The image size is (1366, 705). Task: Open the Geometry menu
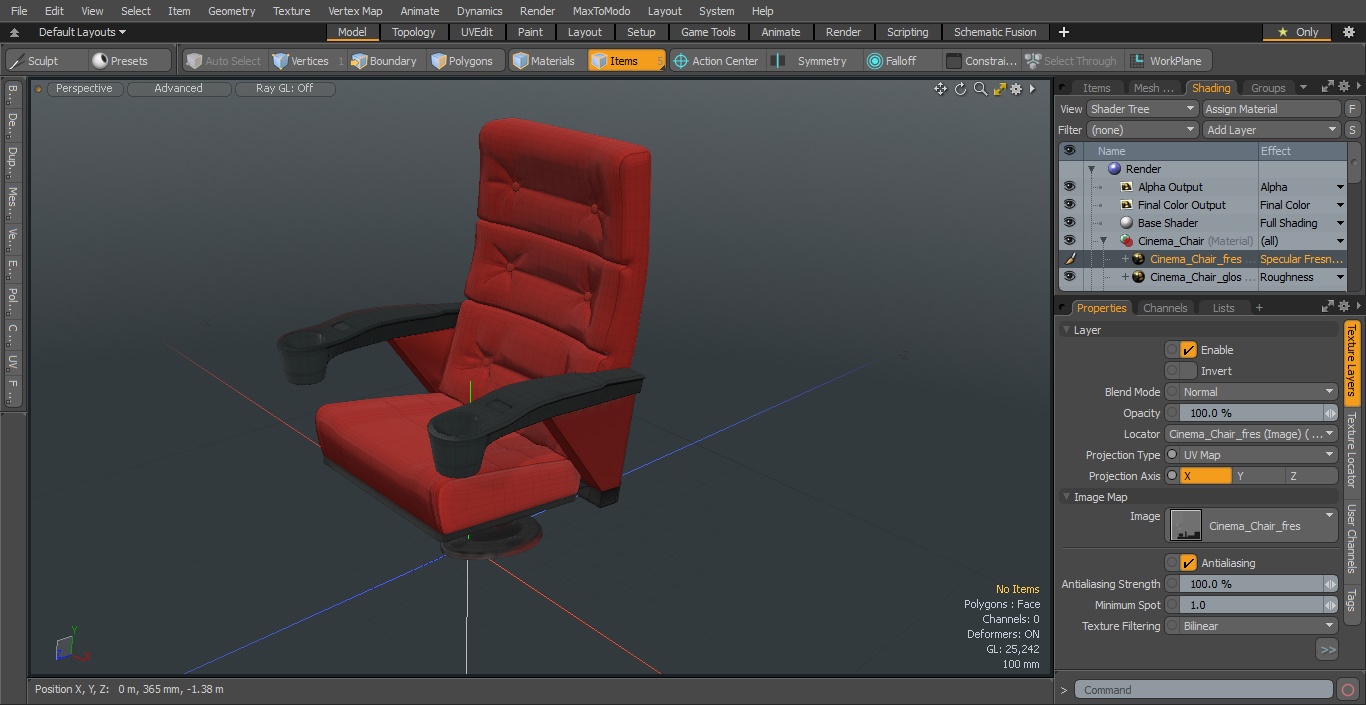coord(231,11)
